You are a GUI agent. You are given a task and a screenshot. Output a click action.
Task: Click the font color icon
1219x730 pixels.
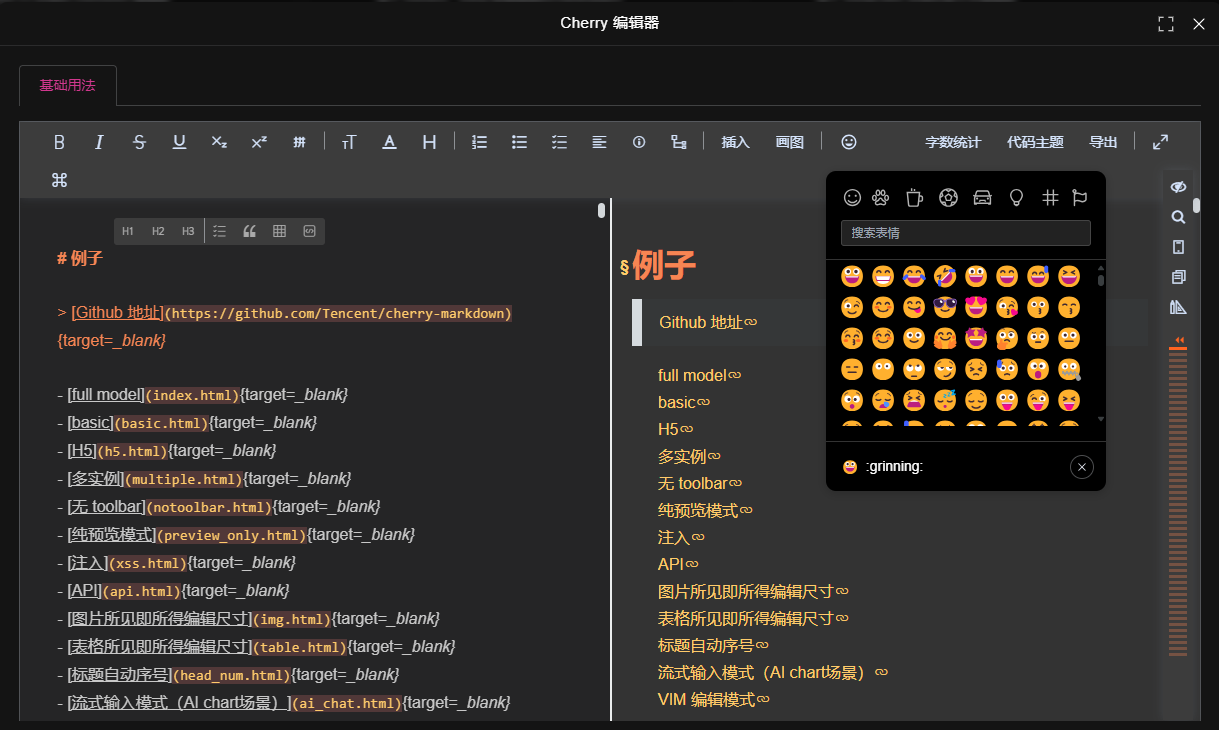(x=389, y=141)
